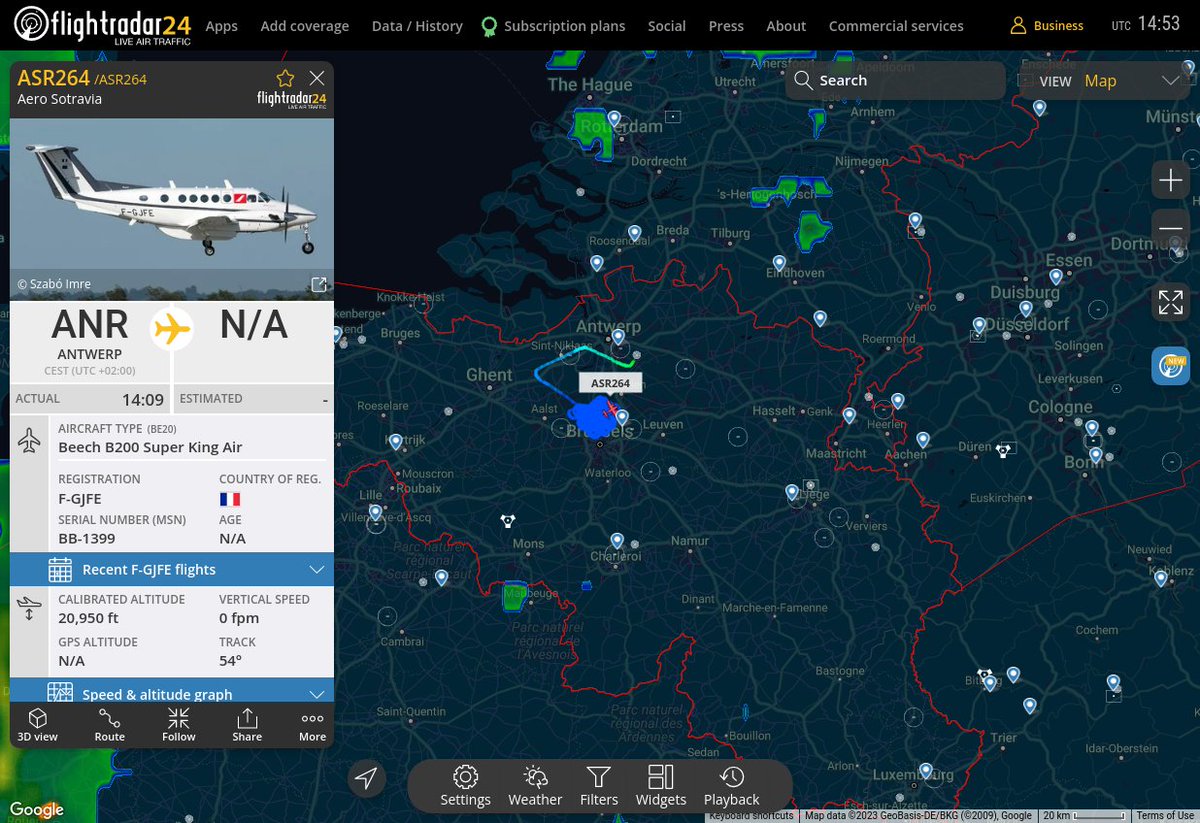Open 3D view of the flight
1200x823 pixels.
pos(38,725)
